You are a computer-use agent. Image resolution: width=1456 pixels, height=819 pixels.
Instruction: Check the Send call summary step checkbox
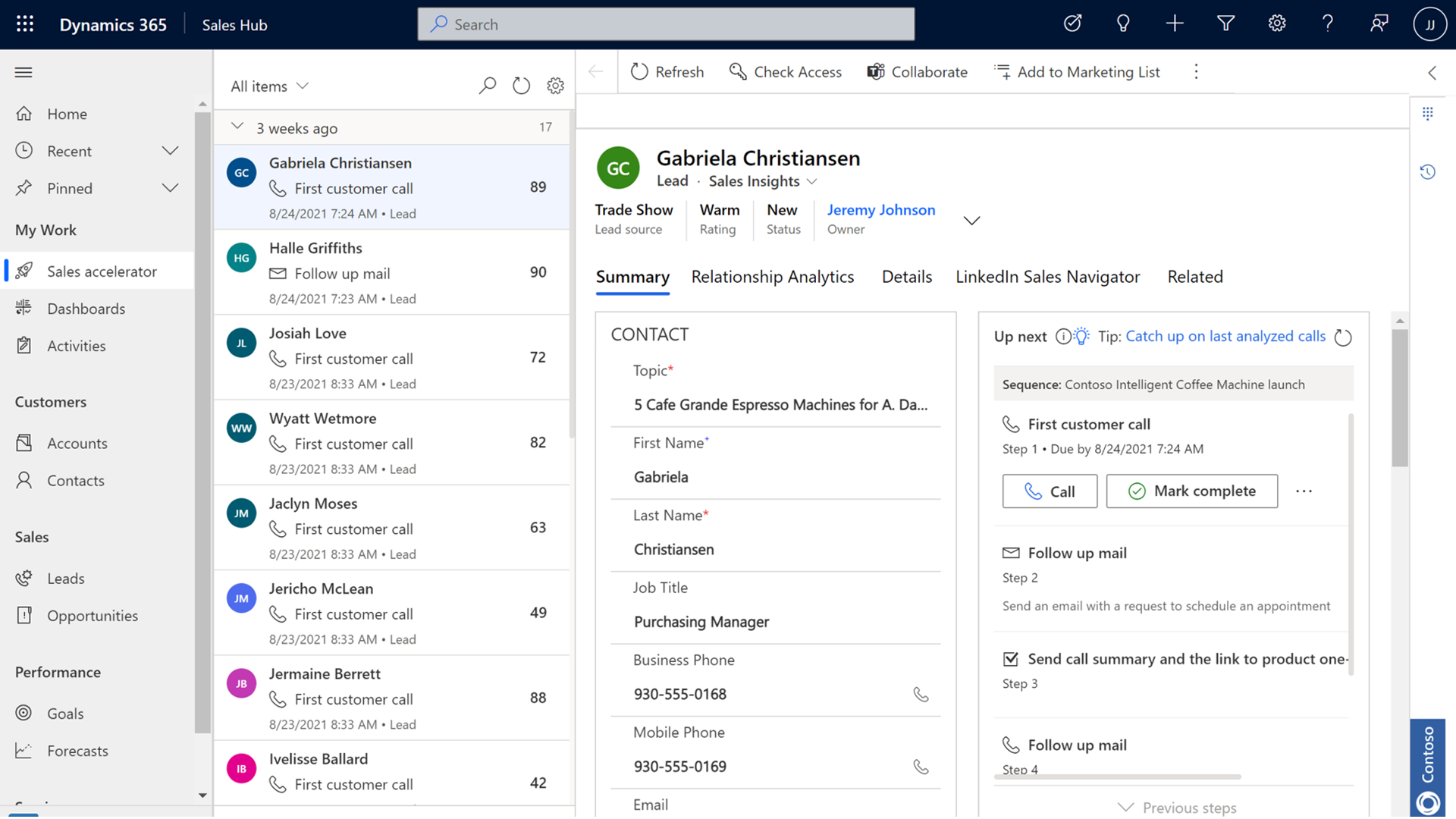(1013, 659)
